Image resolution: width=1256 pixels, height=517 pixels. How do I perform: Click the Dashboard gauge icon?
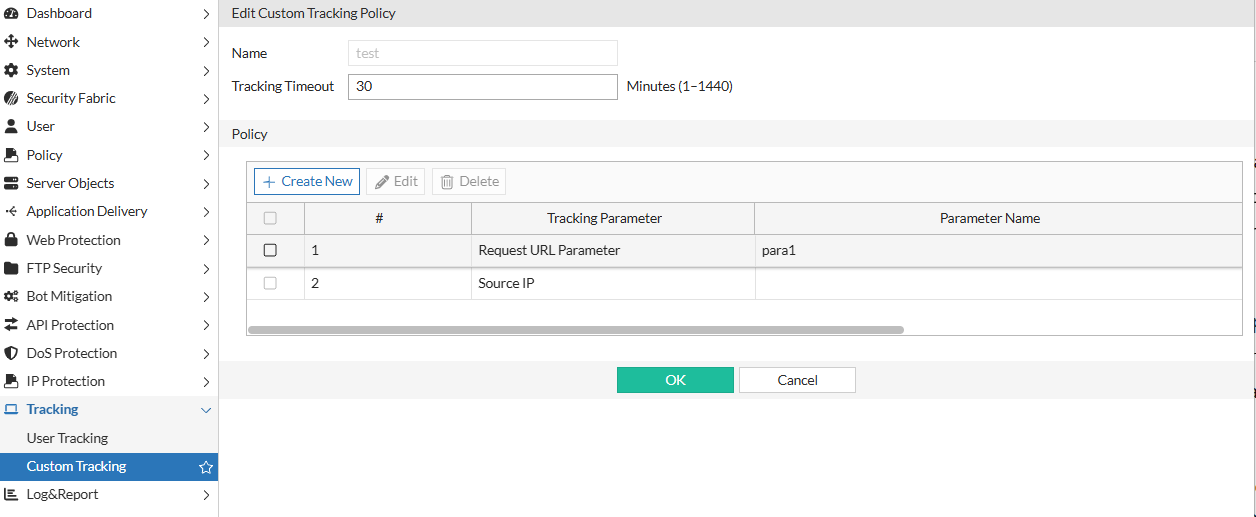[x=11, y=14]
